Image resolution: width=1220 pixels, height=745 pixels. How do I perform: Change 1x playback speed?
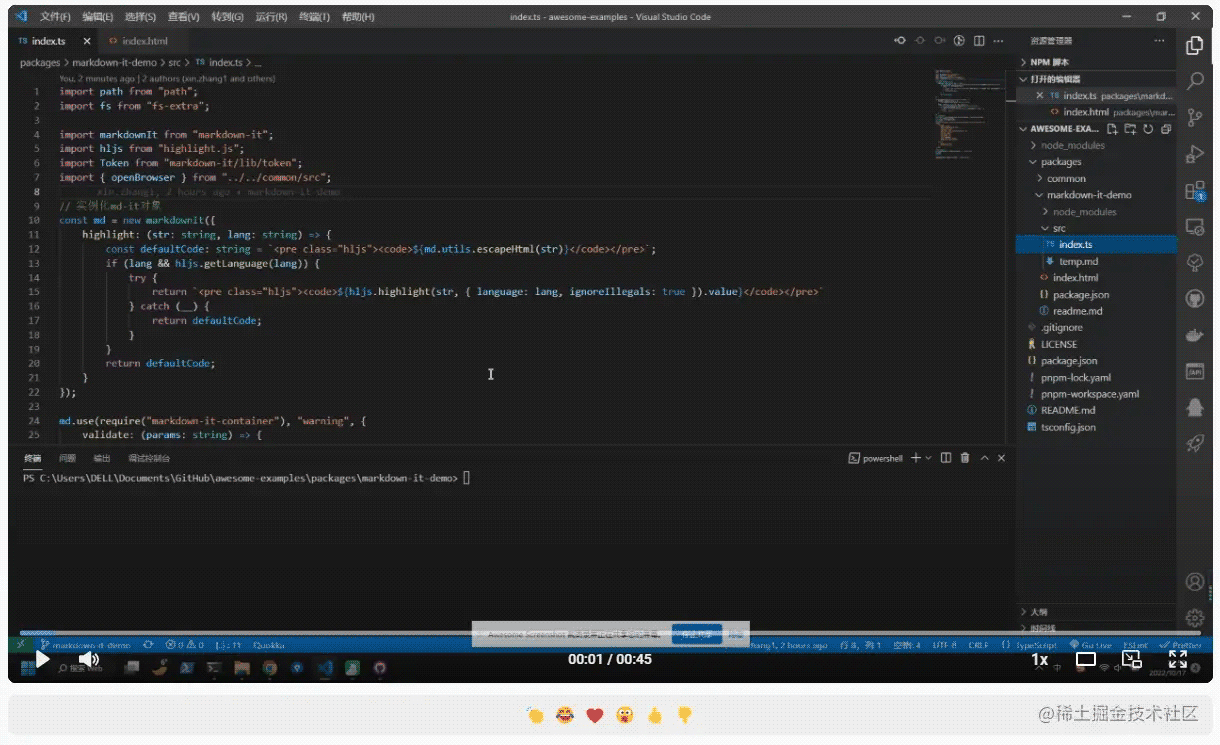1040,659
